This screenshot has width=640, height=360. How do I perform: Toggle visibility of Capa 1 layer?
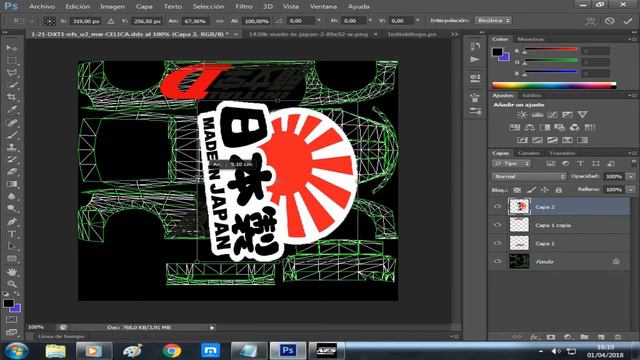(498, 243)
